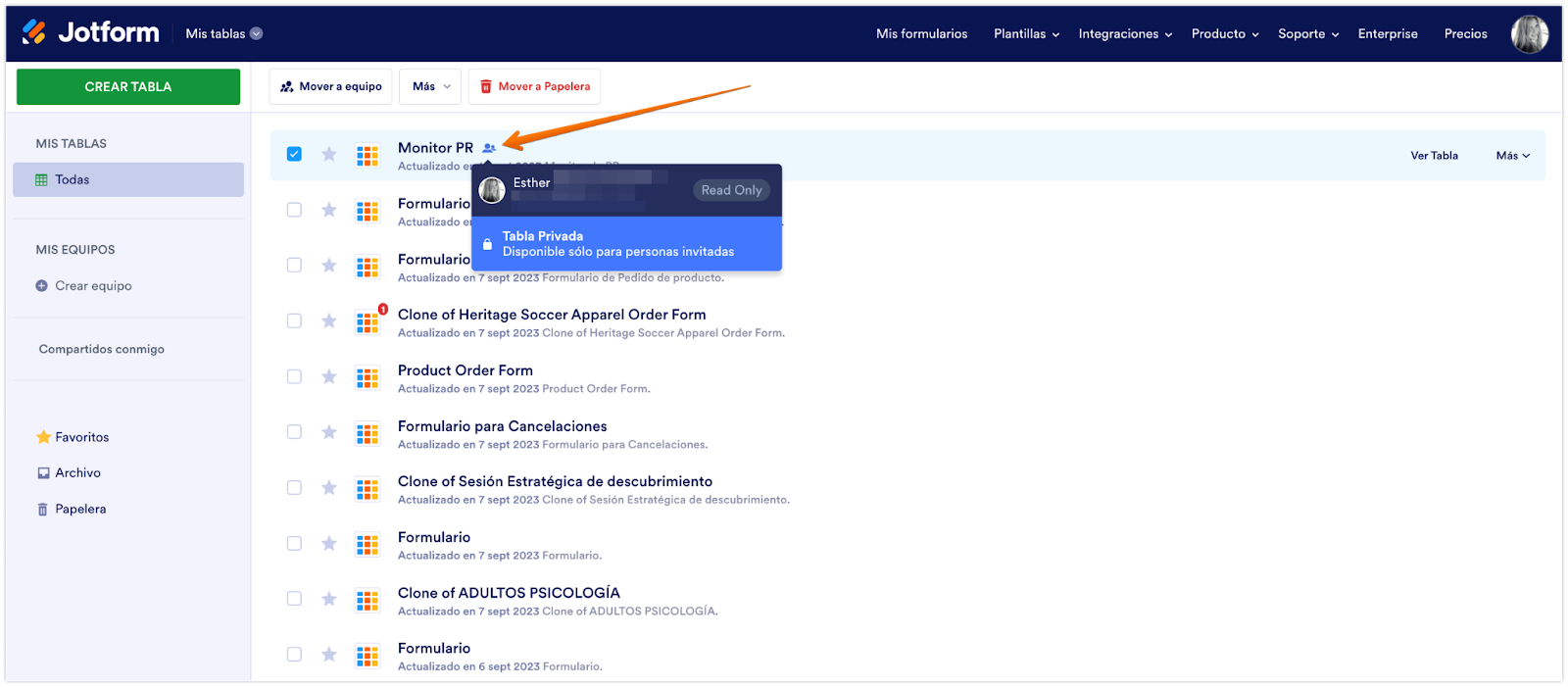The width and height of the screenshot is (1568, 687).
Task: Click the Archivo box icon in sidebar
Action: pyautogui.click(x=43, y=473)
